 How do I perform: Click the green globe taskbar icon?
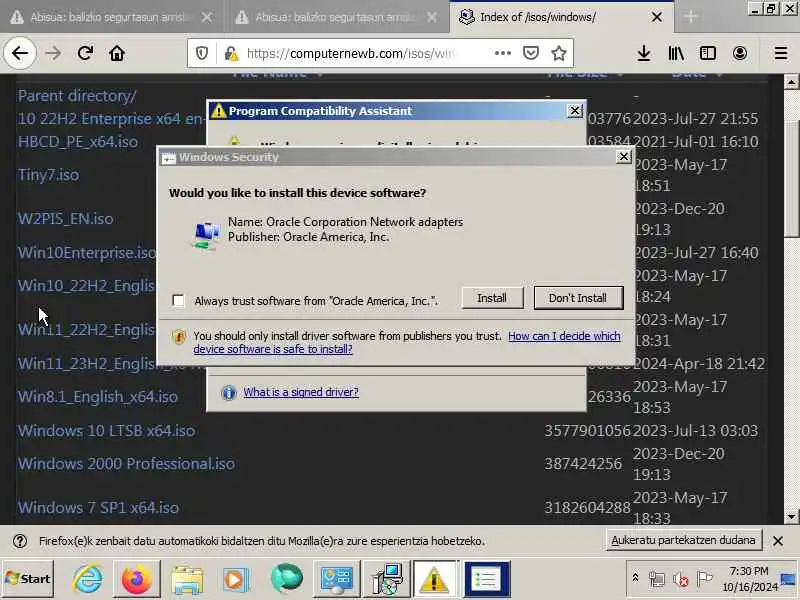click(x=287, y=578)
